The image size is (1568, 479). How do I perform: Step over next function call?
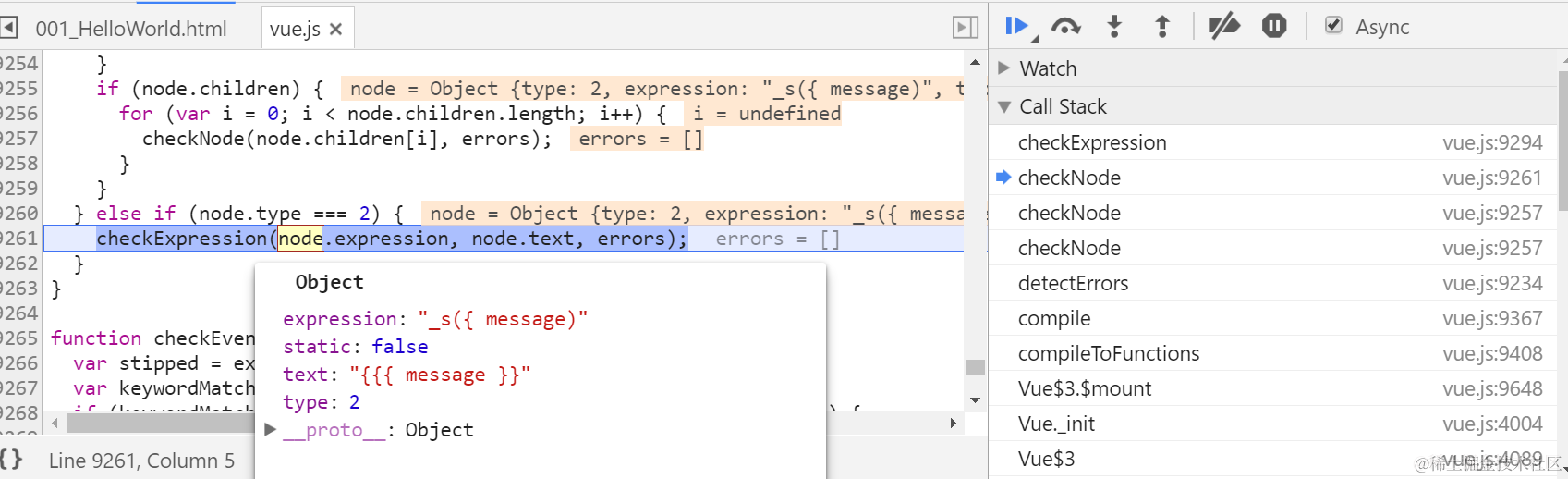point(1065,27)
